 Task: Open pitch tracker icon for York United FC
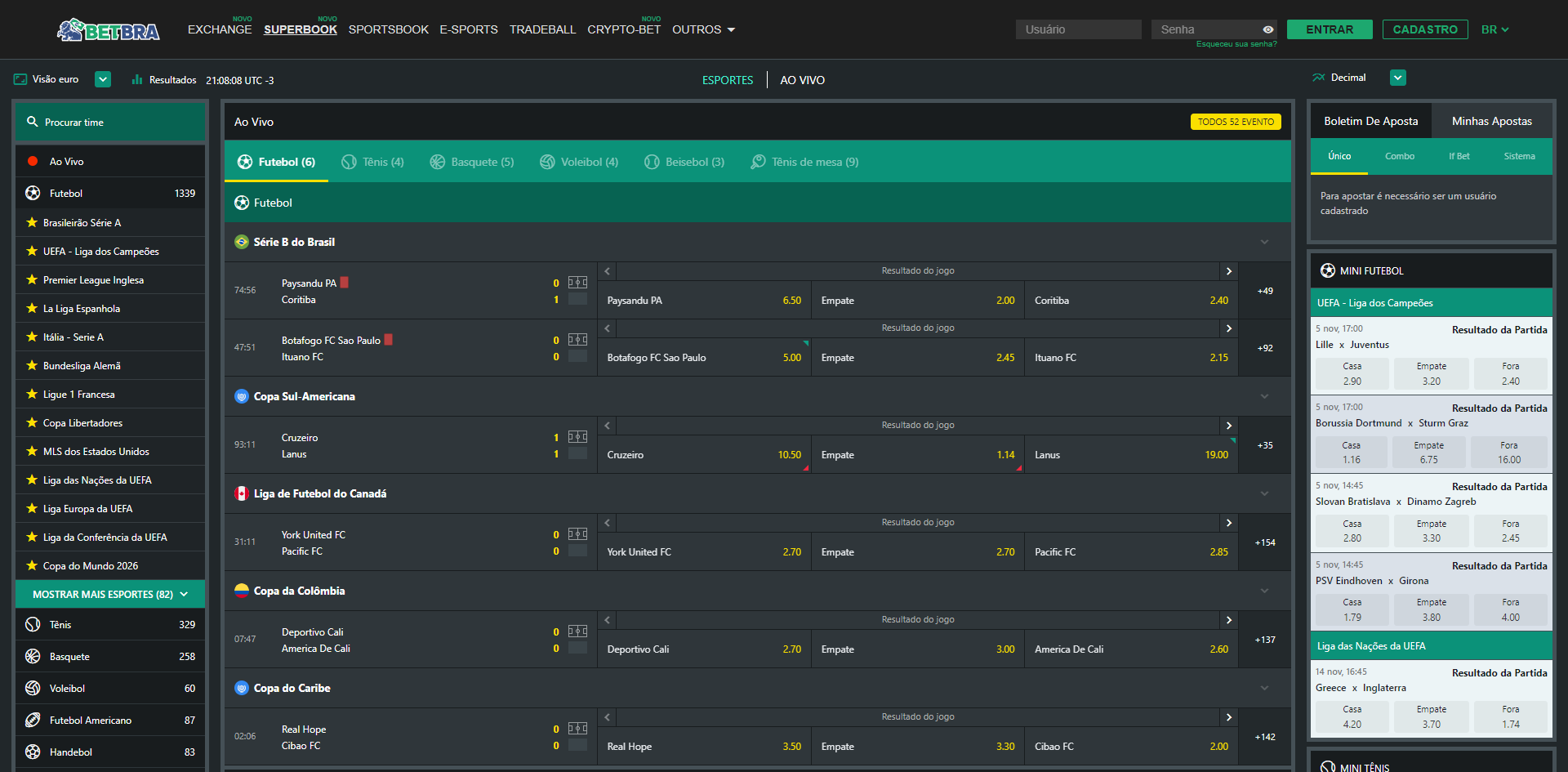point(577,534)
